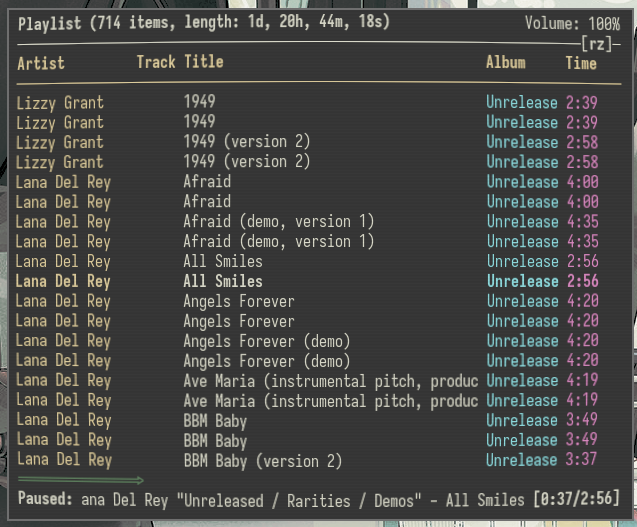637x527 pixels.
Task: Click Lizzy Grant artist in first row
Action: tap(60, 103)
